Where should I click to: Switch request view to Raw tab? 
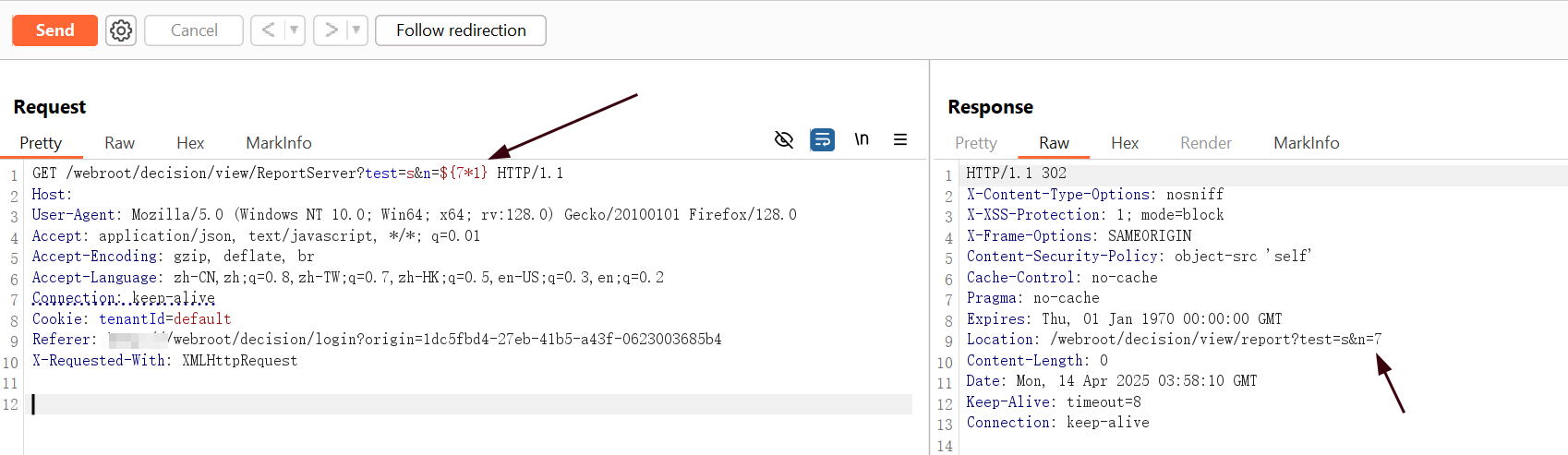(x=119, y=143)
